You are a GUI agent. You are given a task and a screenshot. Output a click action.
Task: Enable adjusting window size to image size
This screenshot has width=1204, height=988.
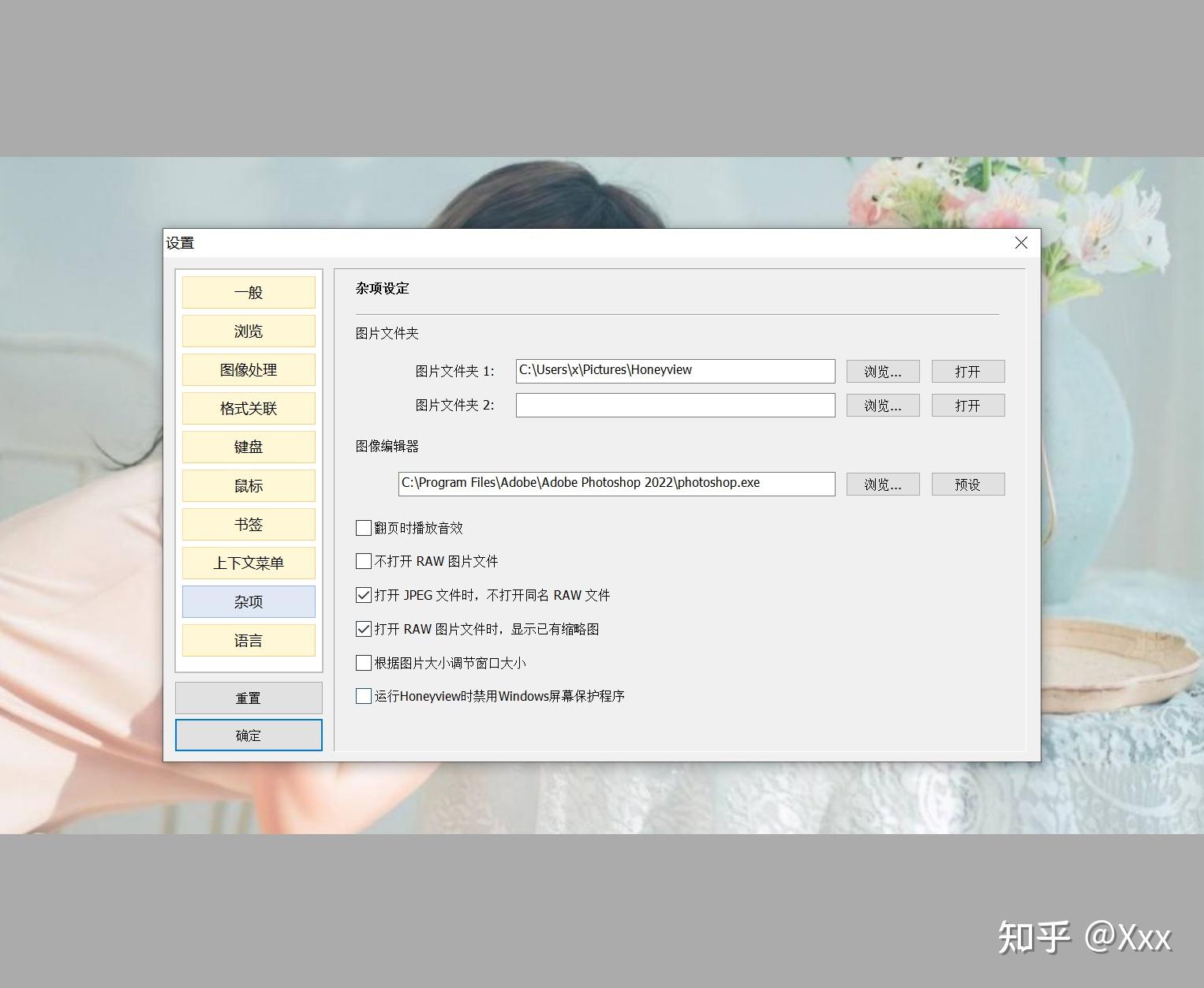[363, 662]
